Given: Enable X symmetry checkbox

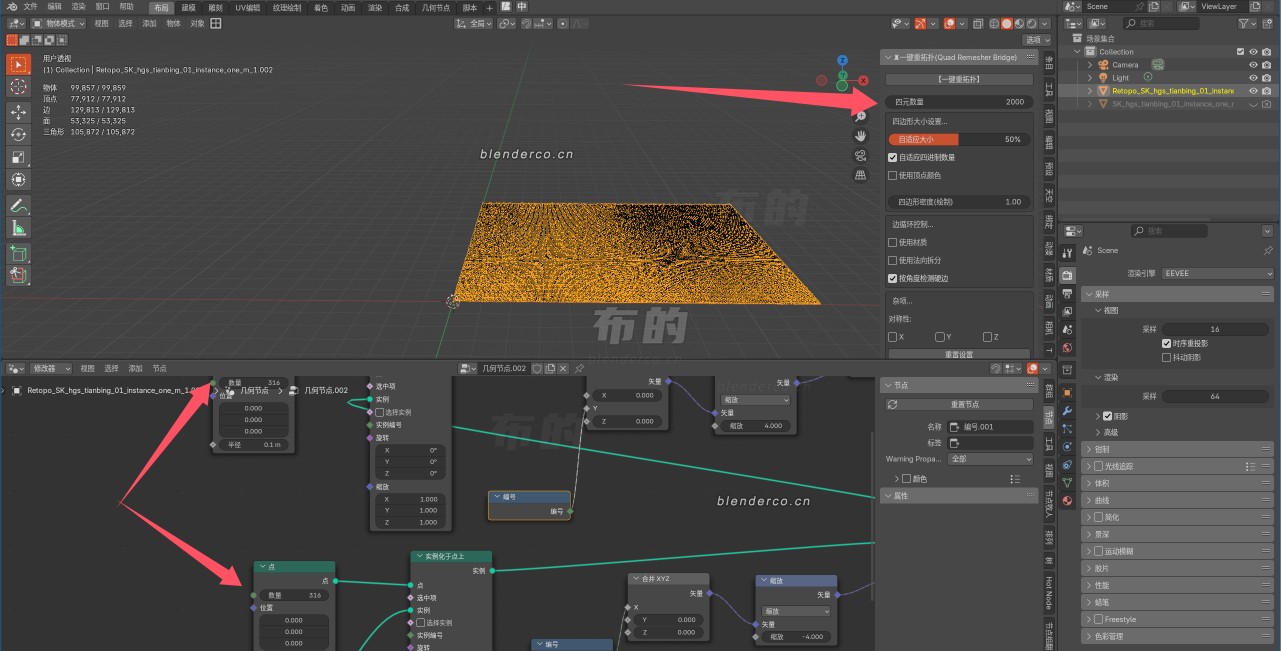Looking at the screenshot, I should [893, 337].
